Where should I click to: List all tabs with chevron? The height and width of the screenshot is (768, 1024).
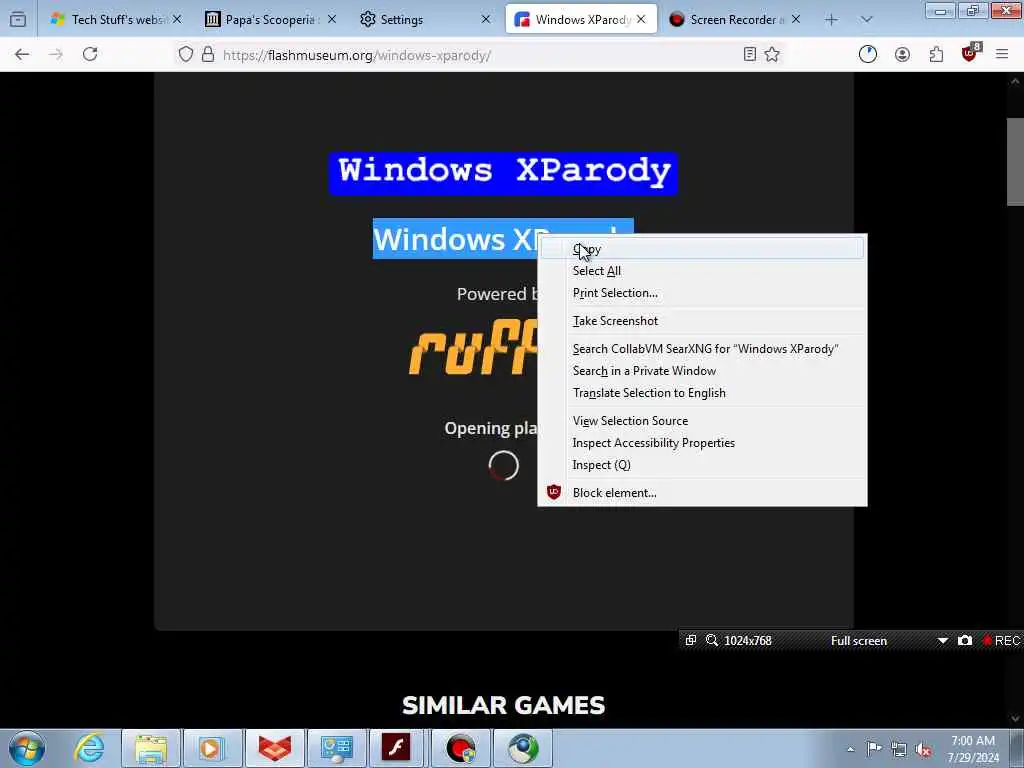tap(866, 20)
